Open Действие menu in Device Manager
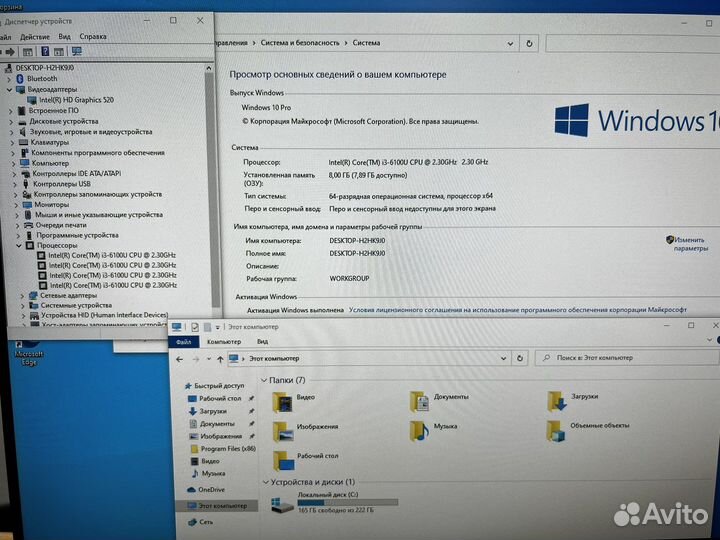Screen dimensions: 720x540 click(35, 37)
